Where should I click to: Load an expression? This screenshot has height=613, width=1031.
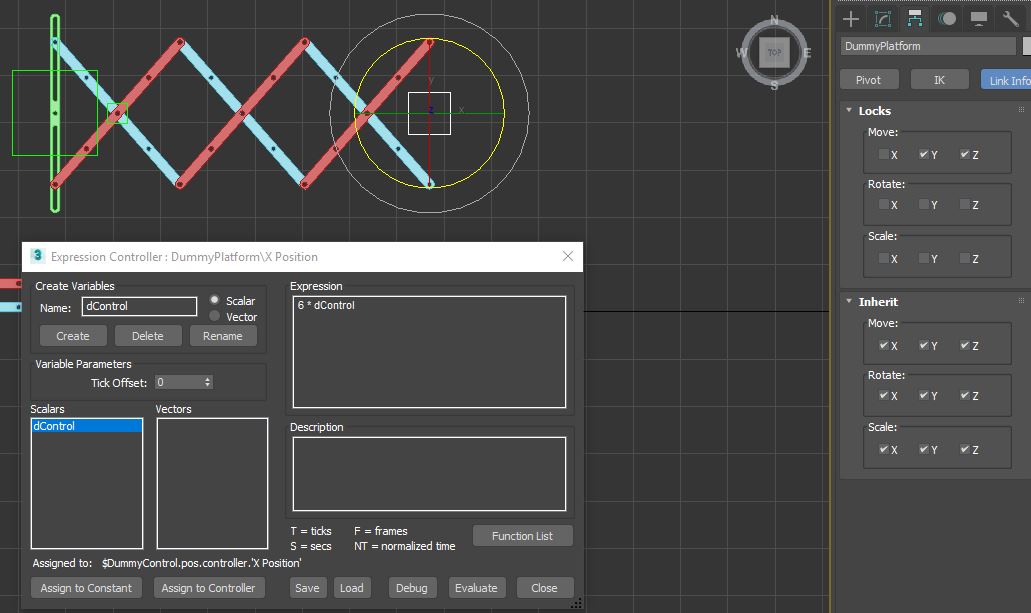pos(352,587)
